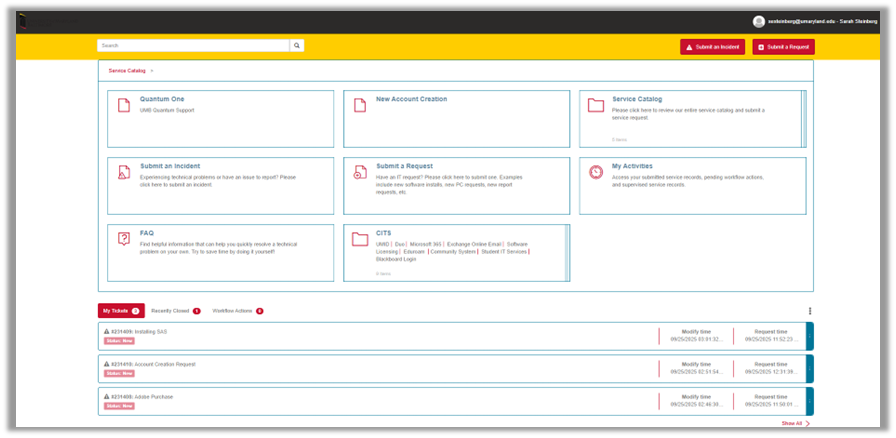Viewport: 896px width, 438px height.
Task: Click the Show All tickets link
Action: pos(795,424)
